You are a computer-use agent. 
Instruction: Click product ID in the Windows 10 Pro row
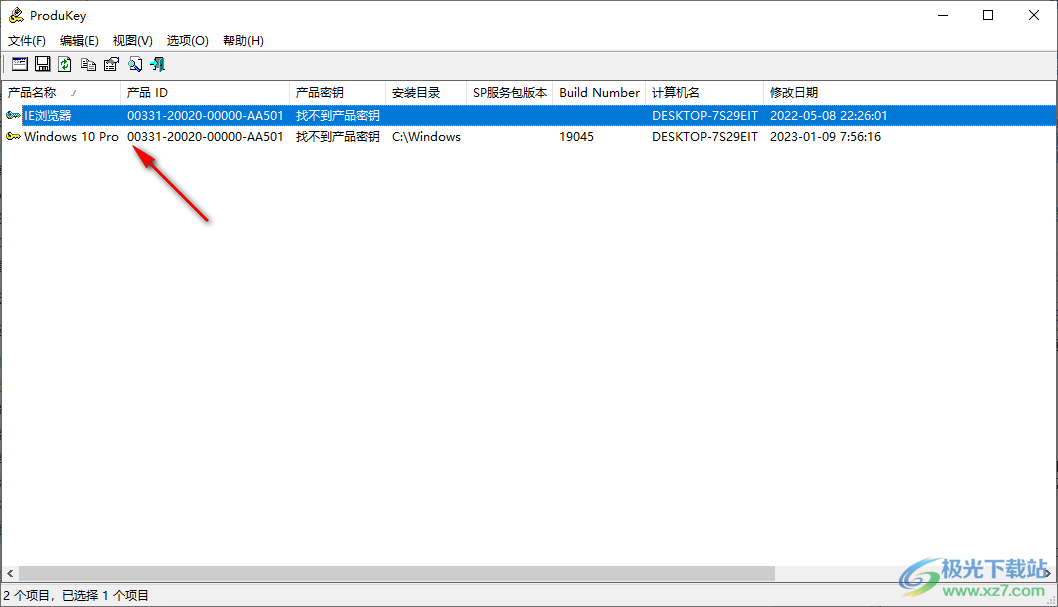[205, 136]
